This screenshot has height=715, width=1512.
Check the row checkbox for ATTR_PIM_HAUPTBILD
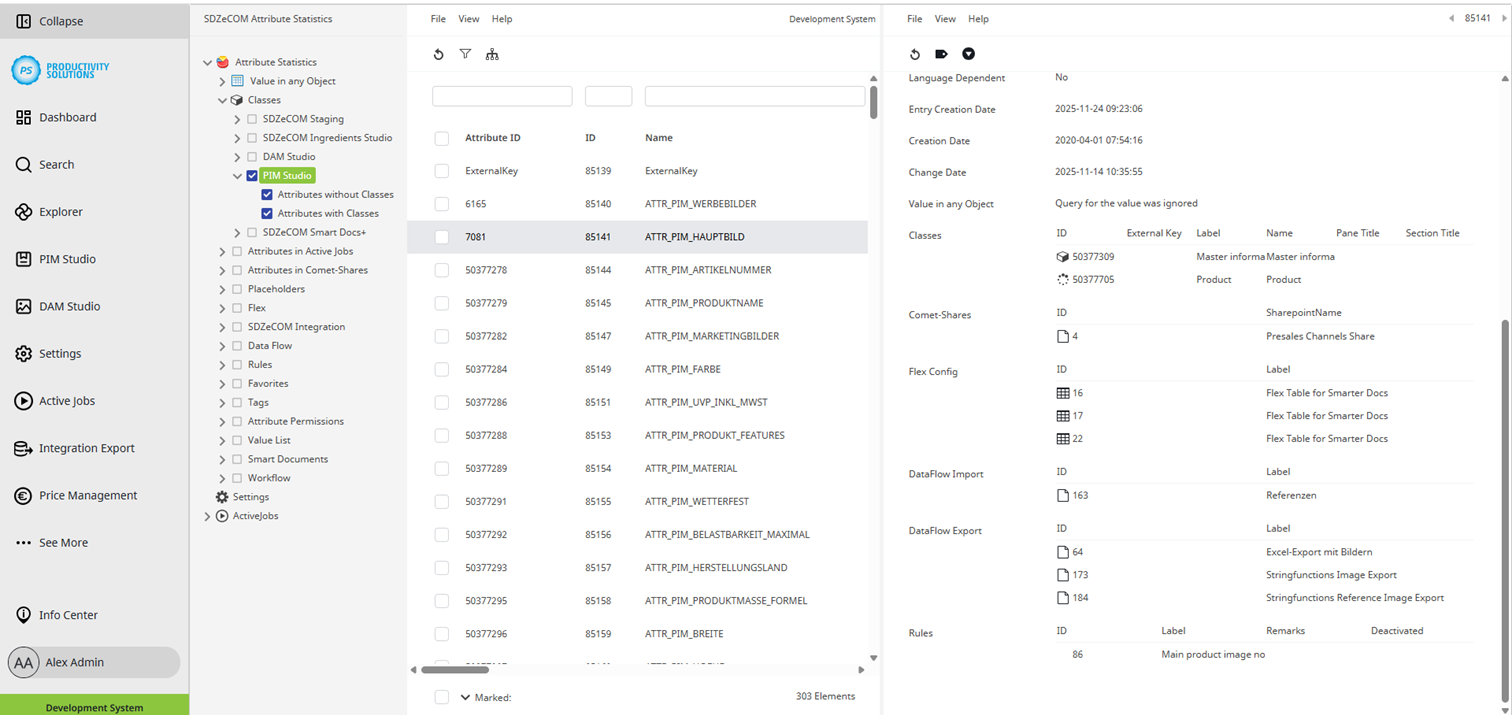click(x=441, y=236)
